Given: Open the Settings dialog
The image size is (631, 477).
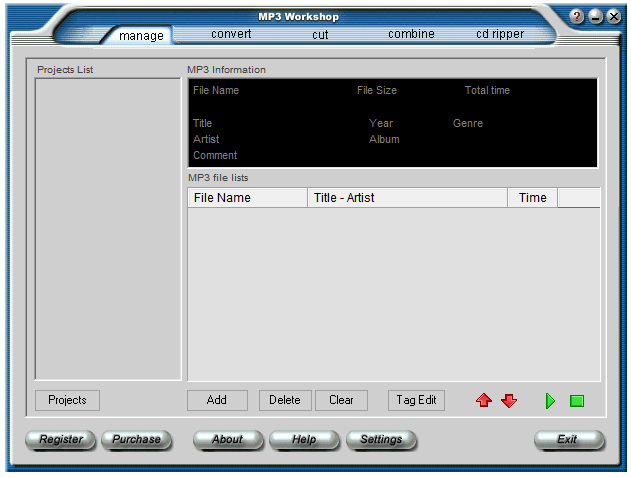Looking at the screenshot, I should coord(381,439).
